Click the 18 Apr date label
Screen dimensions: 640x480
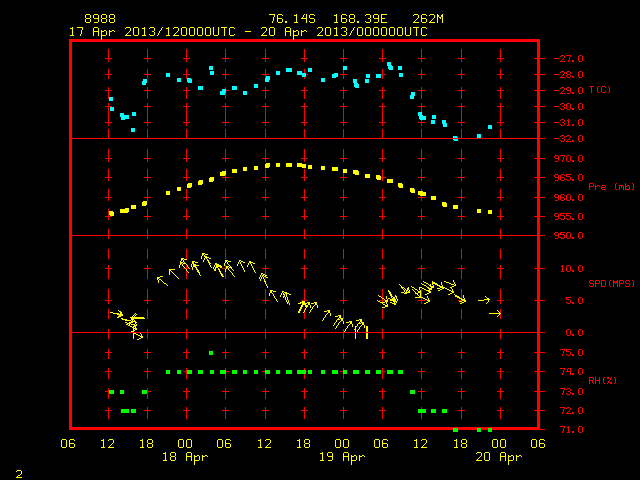pos(185,457)
